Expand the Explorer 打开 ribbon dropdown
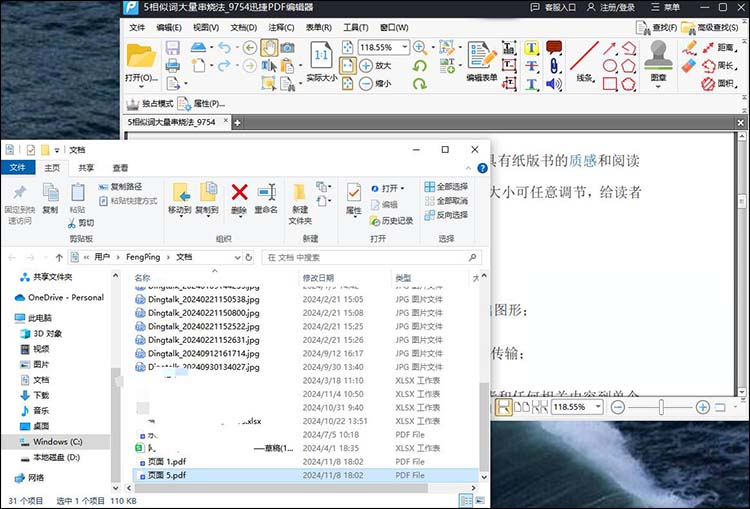This screenshot has height=509, width=750. [x=402, y=188]
